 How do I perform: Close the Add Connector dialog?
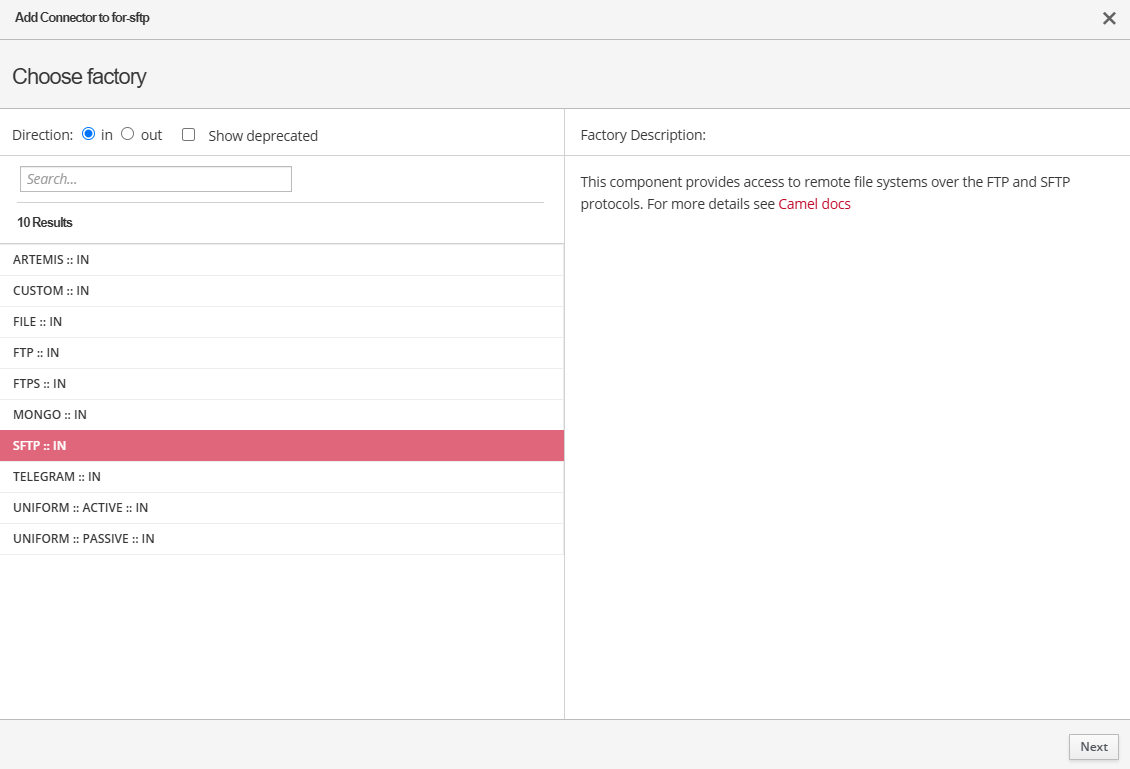click(x=1109, y=18)
